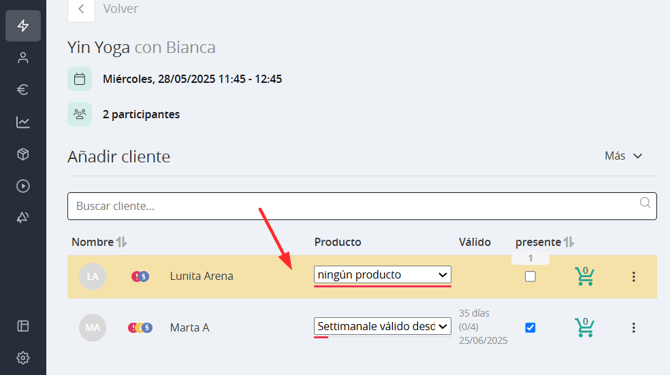Open three-dot options menu for Lunita Arena
Screen dimensions: 670x375
(634, 277)
